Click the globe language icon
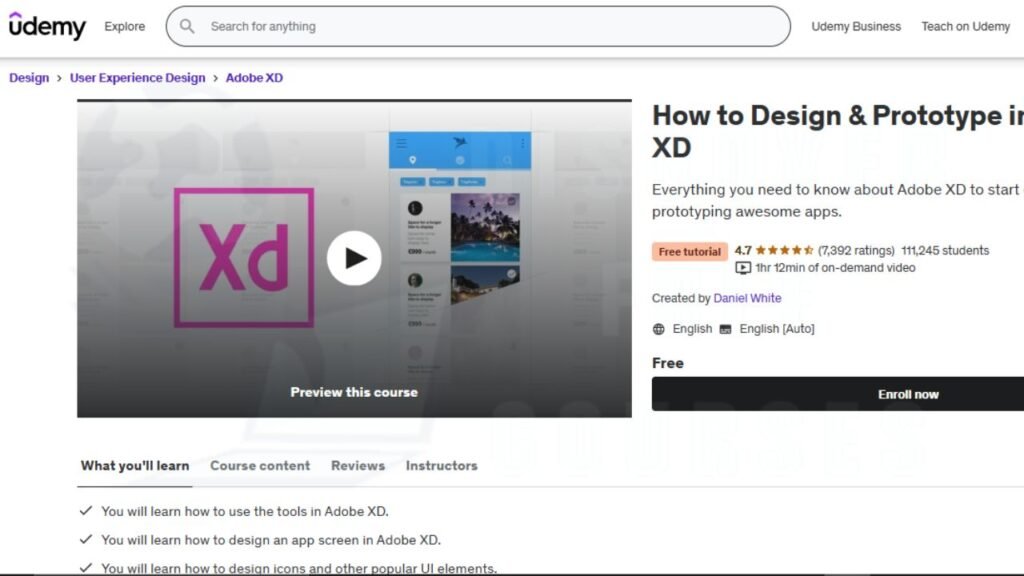The image size is (1024, 576). click(x=659, y=329)
